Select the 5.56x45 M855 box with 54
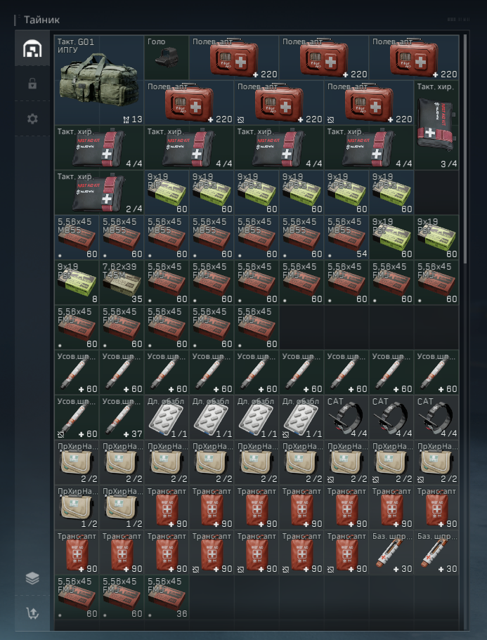Screen dimensions: 487x640 347,238
